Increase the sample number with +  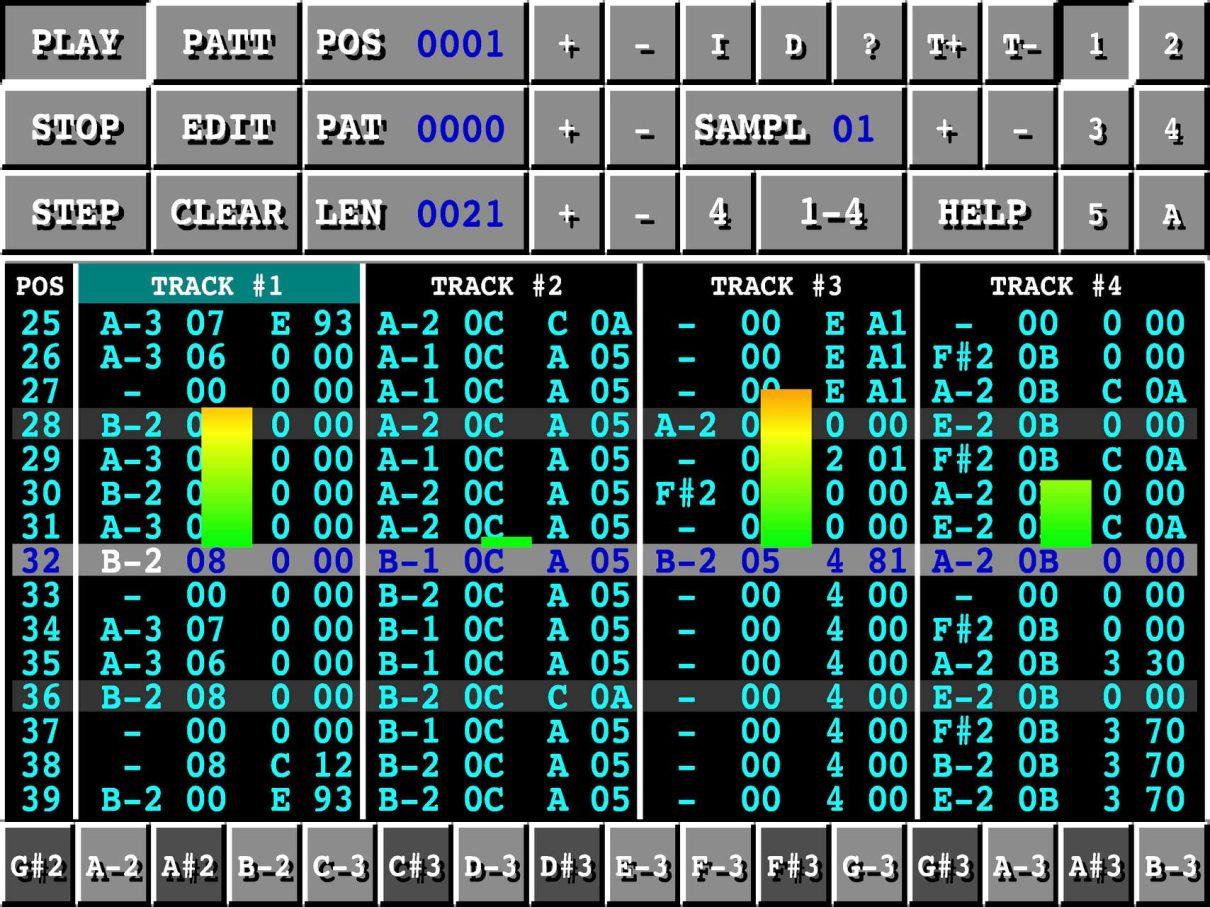[944, 128]
